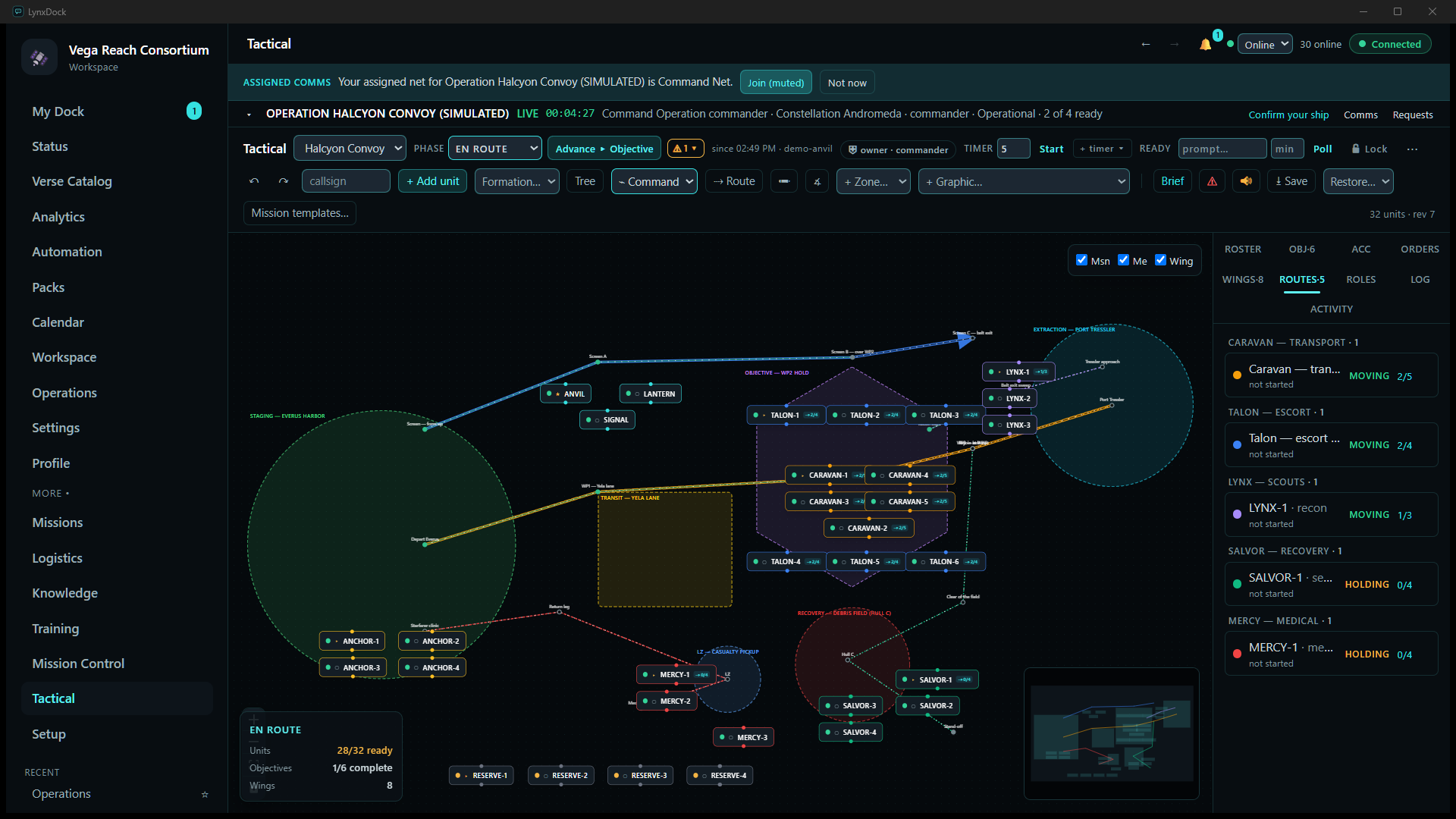The image size is (1456, 819).
Task: Click the owner · commander shield badge
Action: (x=898, y=149)
